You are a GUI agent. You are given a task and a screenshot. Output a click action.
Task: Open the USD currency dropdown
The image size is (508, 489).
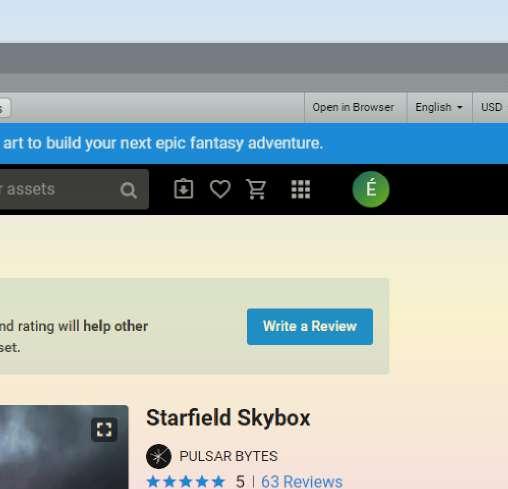point(491,107)
